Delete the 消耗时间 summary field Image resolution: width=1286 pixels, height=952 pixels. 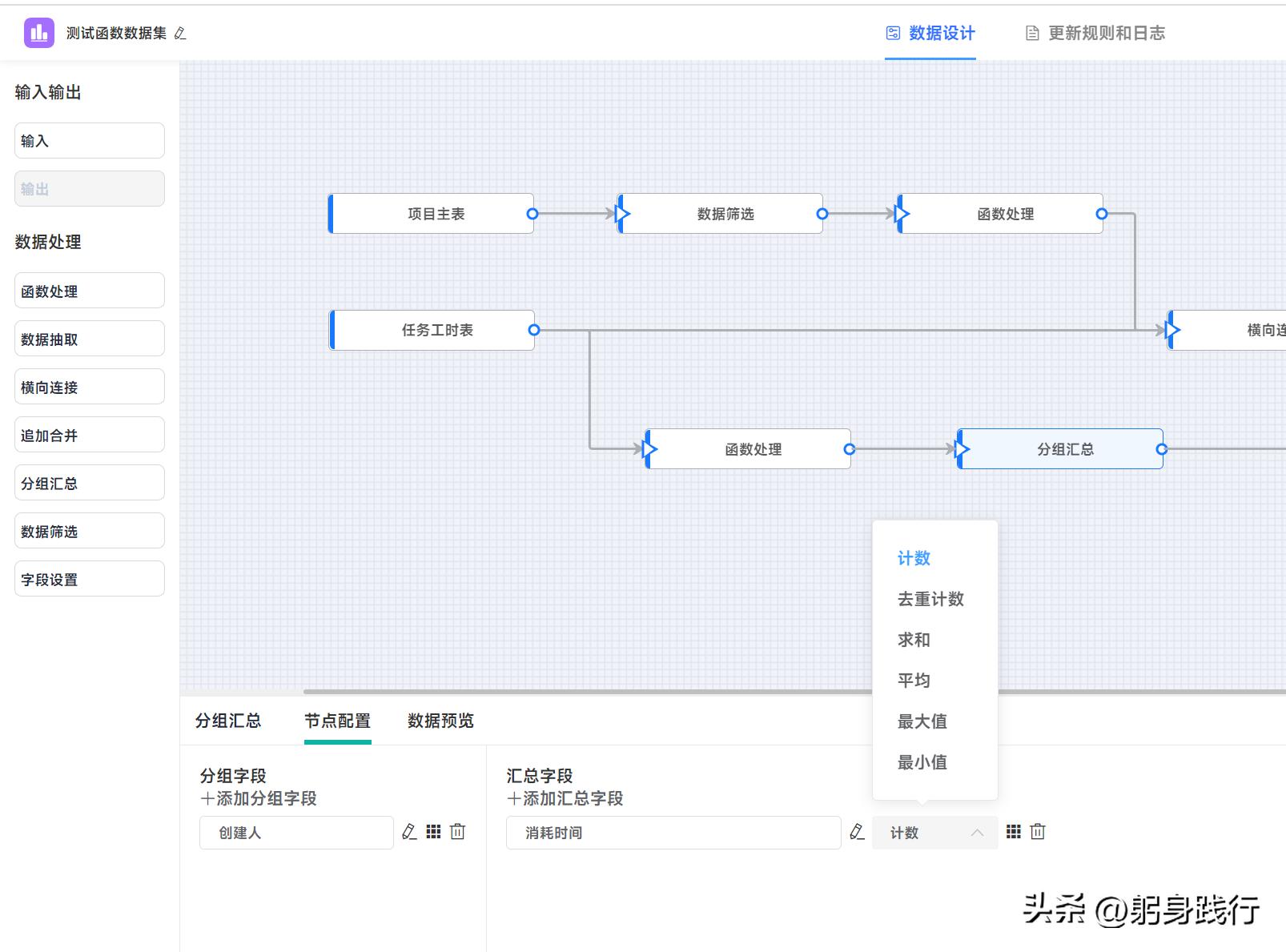point(1038,832)
